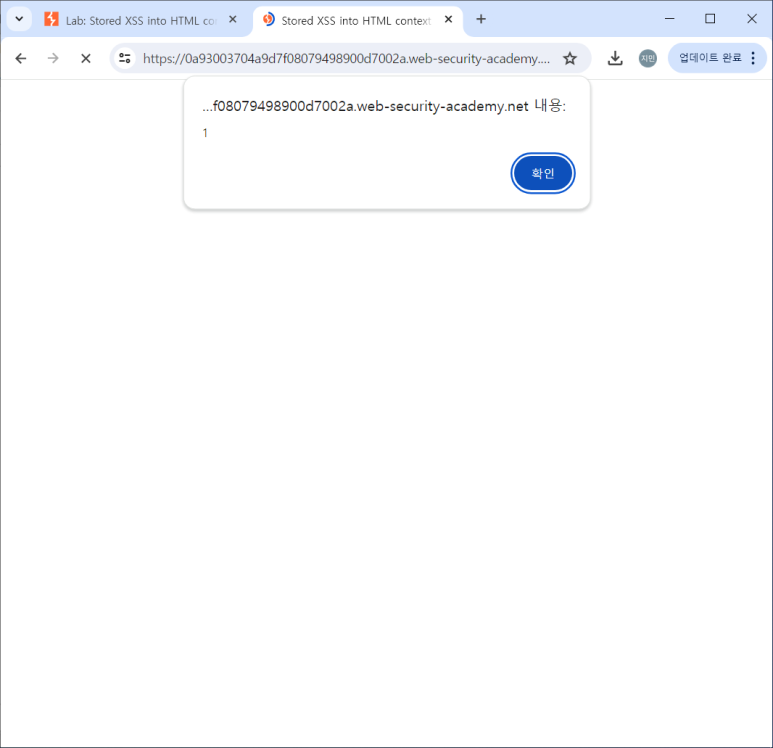Go back to the previous page
This screenshot has width=773, height=748.
(x=21, y=58)
